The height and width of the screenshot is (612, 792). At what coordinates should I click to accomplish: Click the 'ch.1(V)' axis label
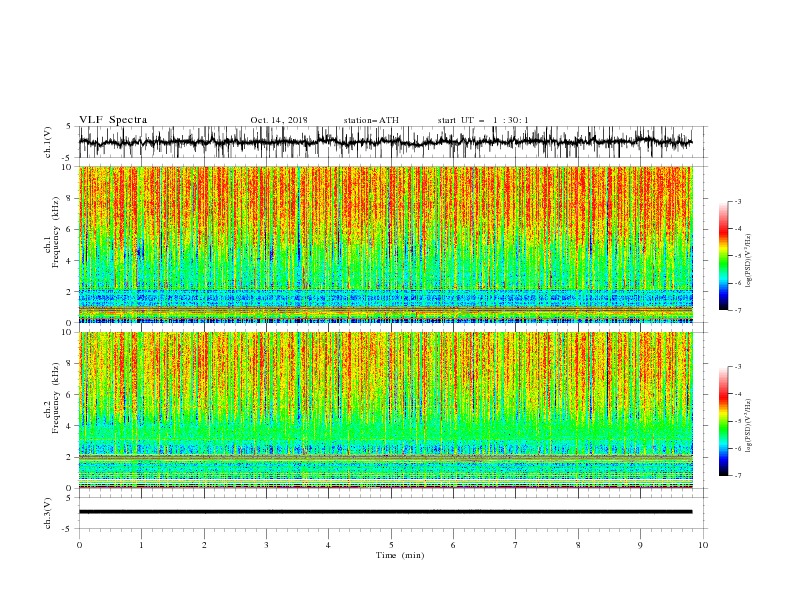[48, 142]
